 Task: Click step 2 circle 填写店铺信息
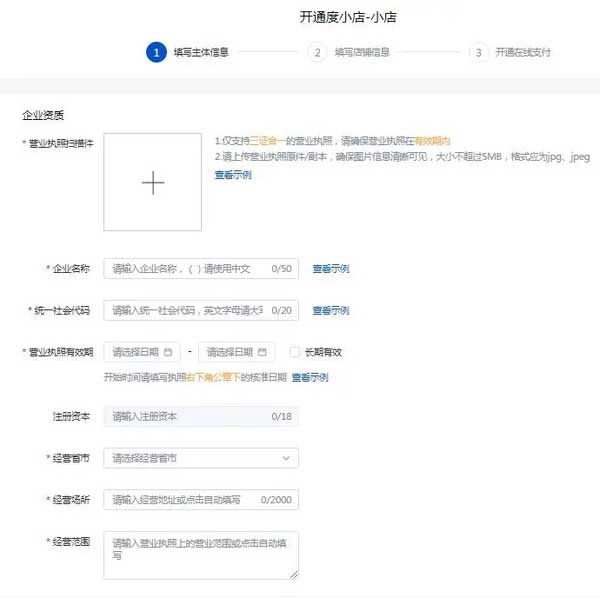[x=317, y=52]
